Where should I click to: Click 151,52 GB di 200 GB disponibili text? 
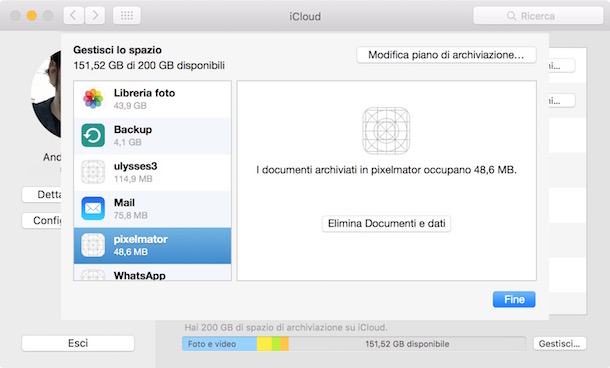pyautogui.click(x=149, y=65)
